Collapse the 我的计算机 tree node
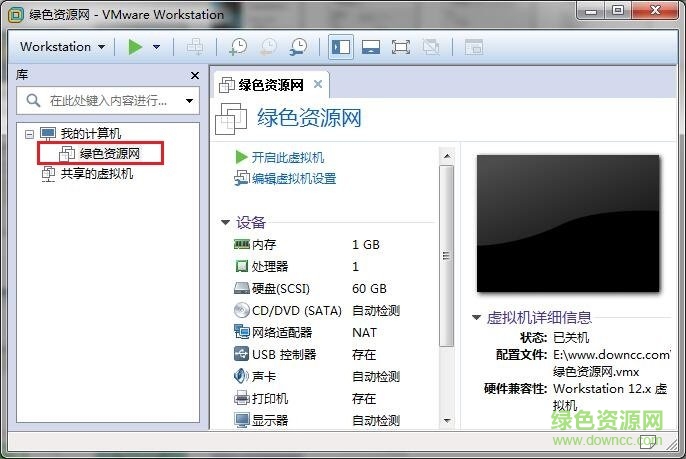686x459 pixels. click(29, 134)
